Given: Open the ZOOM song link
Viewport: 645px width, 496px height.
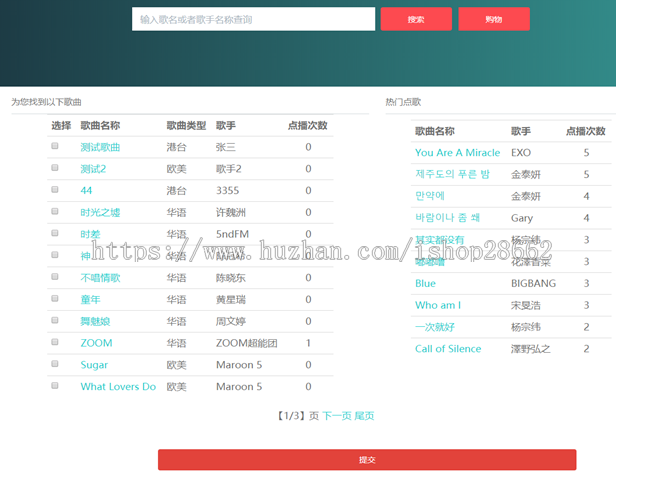Looking at the screenshot, I should [96, 343].
